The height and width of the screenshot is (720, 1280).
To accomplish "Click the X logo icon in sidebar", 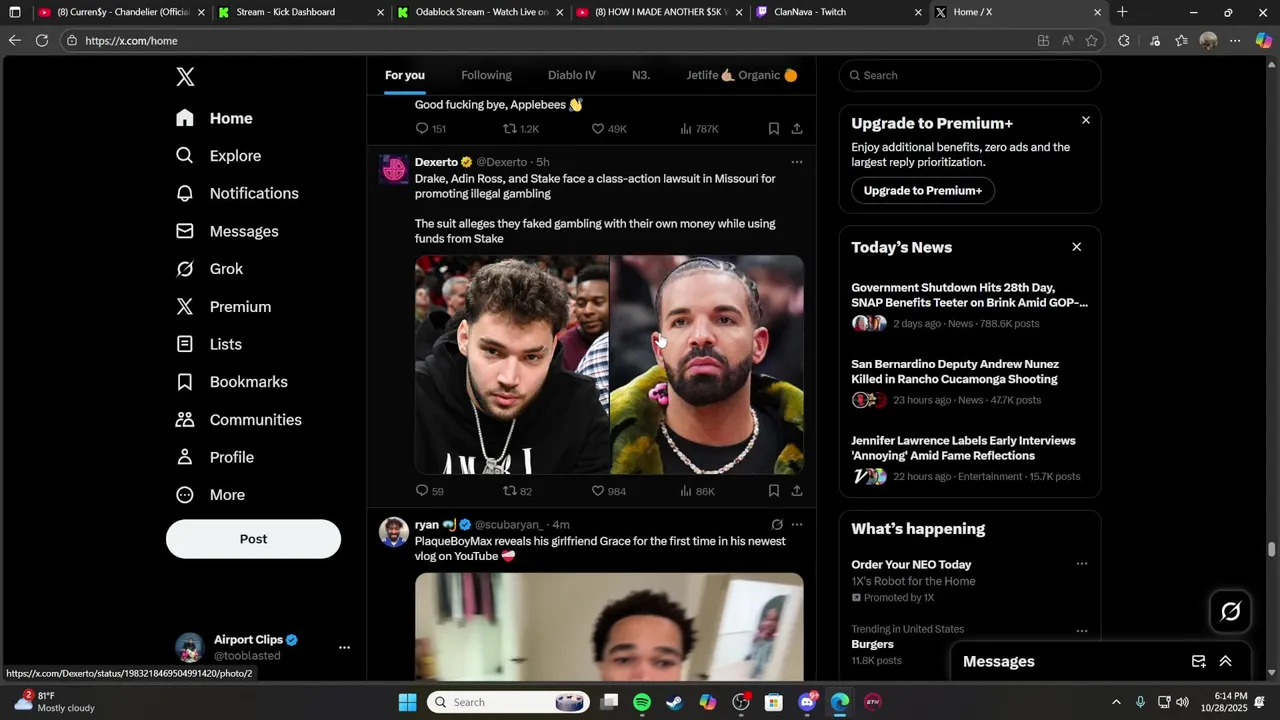I will point(185,77).
